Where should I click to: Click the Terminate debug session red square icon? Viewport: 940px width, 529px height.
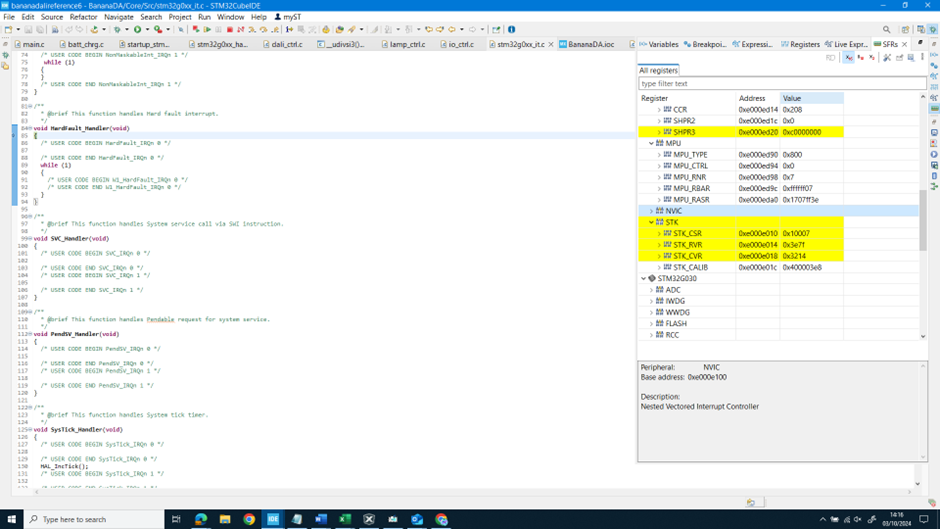(x=230, y=30)
